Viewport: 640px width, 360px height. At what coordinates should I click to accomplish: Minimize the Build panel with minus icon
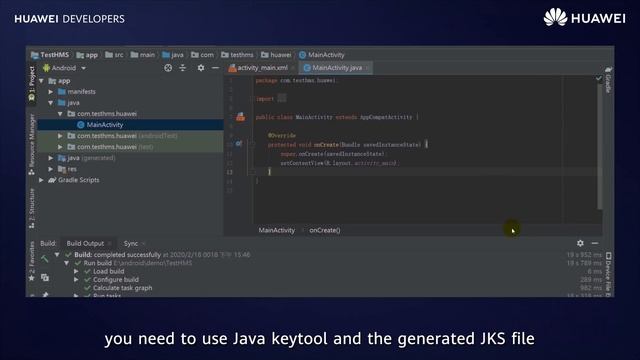[x=595, y=243]
